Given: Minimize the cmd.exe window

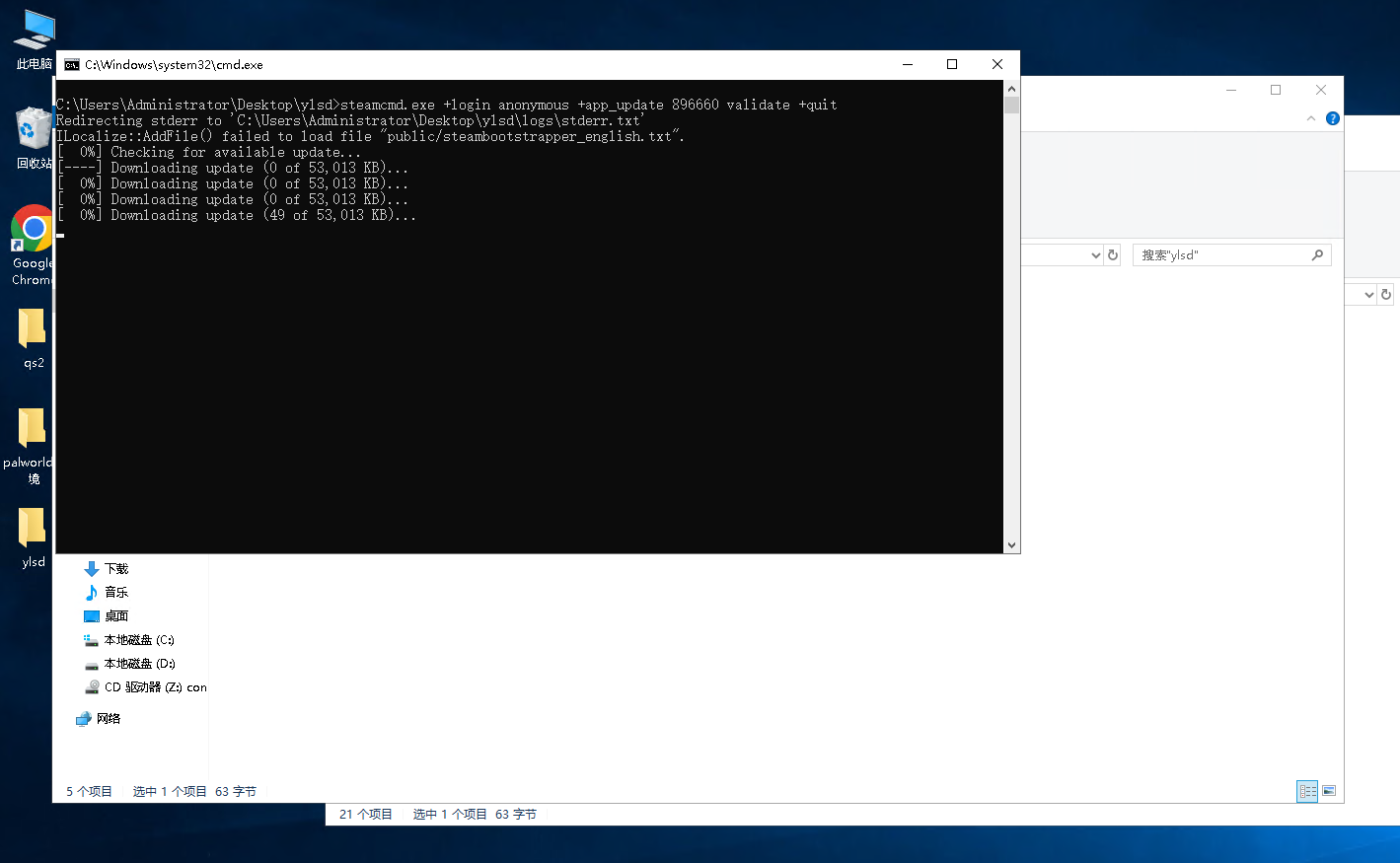Looking at the screenshot, I should (x=908, y=65).
